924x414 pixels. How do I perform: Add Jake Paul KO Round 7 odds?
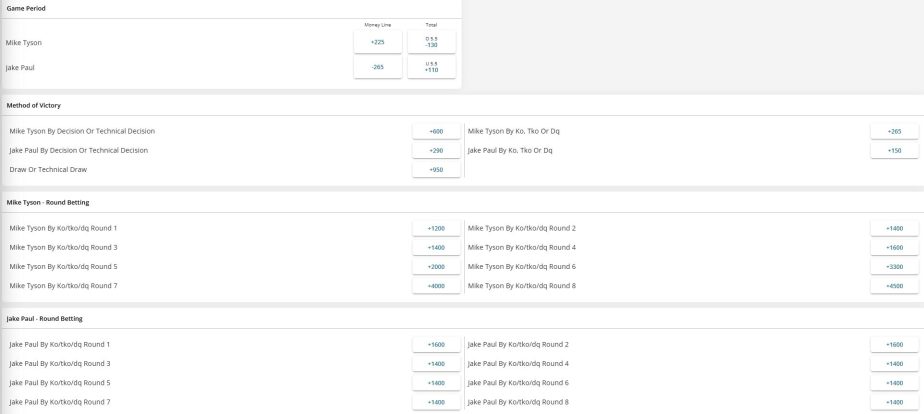click(436, 402)
